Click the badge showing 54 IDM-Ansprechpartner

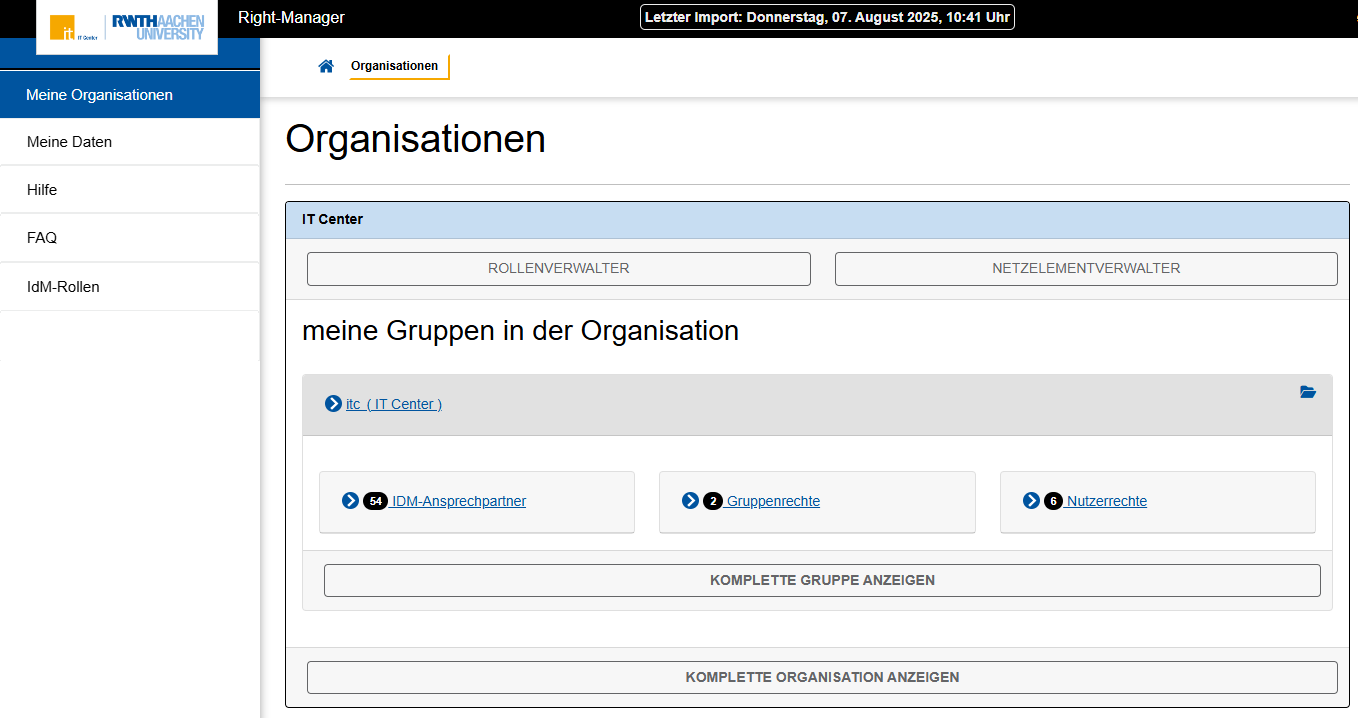point(375,501)
